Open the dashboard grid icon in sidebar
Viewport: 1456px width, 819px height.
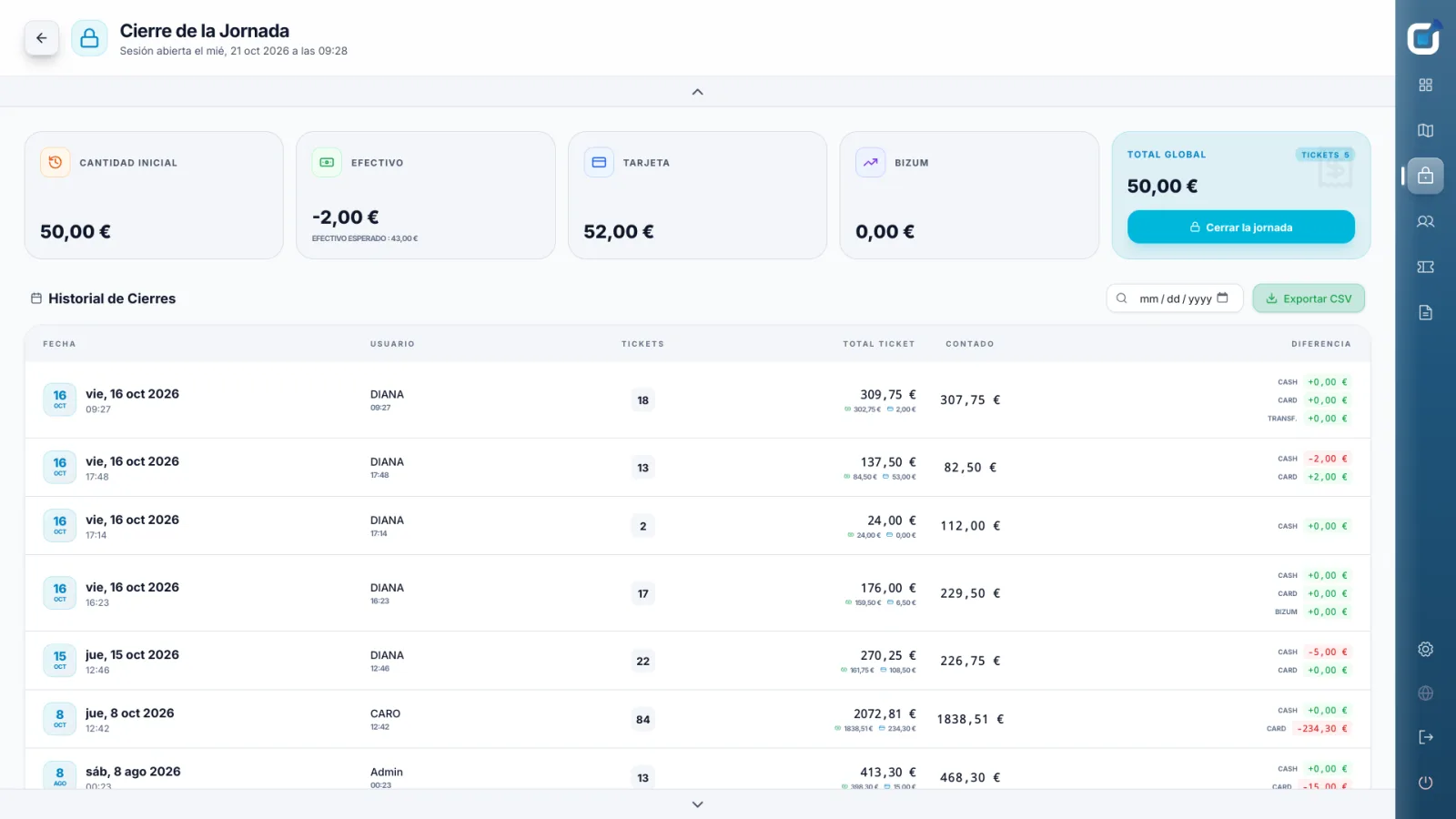[1425, 85]
